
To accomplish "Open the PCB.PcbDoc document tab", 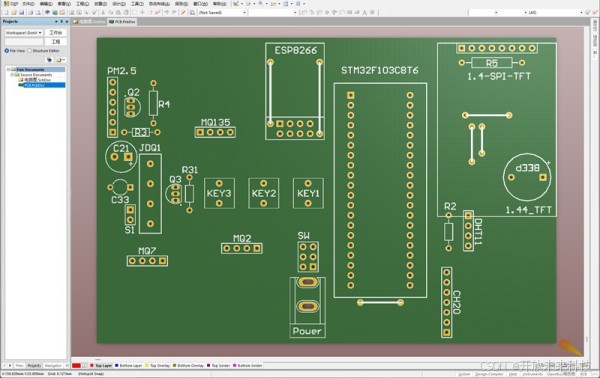I will click(122, 22).
